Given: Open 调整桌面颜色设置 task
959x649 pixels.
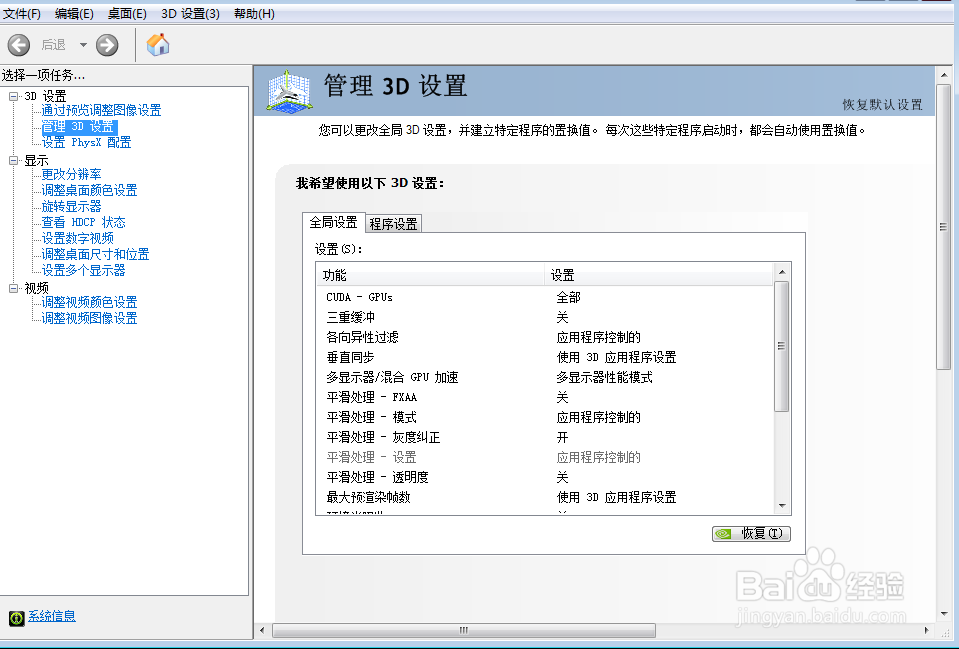Looking at the screenshot, I should tap(89, 190).
